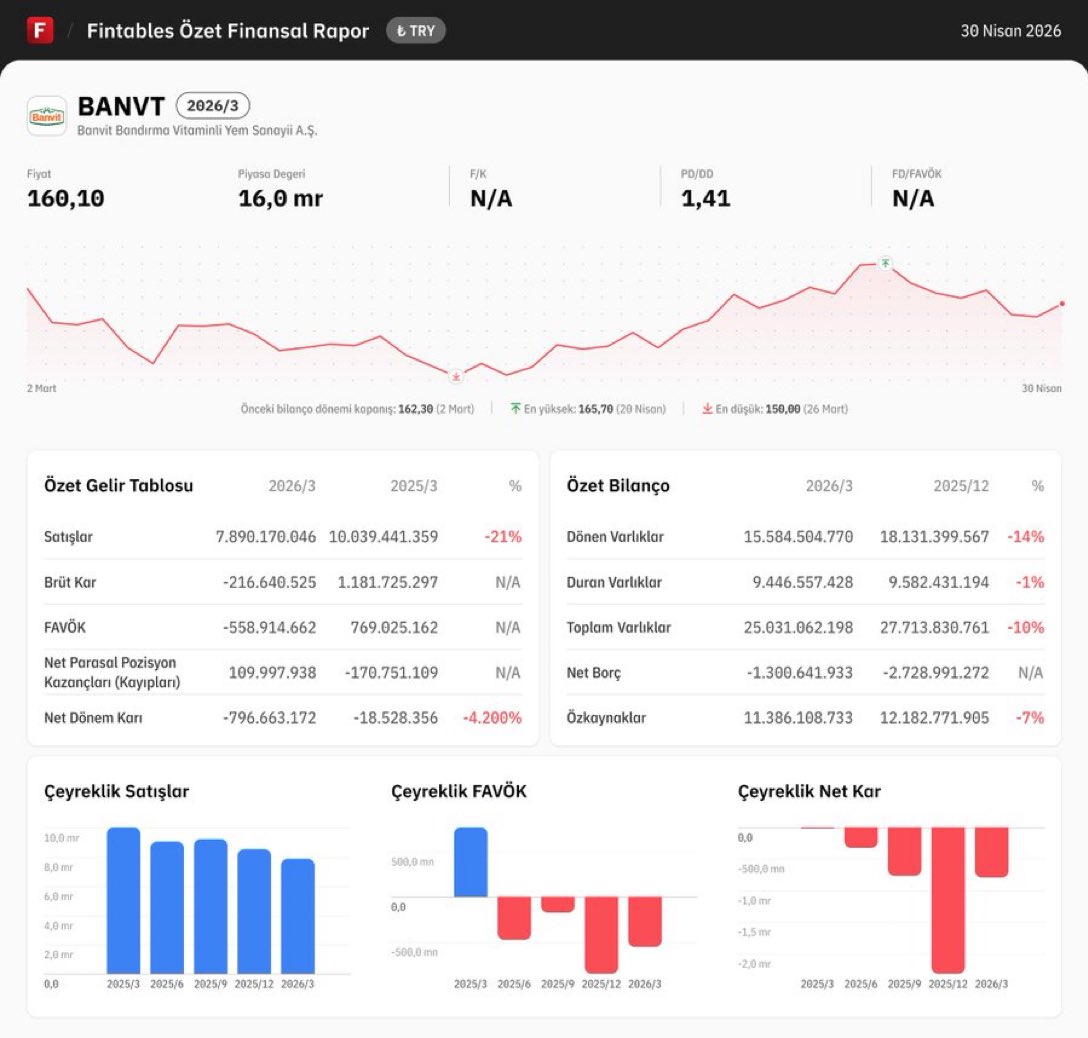Click the Piyasa Değeri value 16,0 mr
The image size is (1088, 1038).
(280, 198)
